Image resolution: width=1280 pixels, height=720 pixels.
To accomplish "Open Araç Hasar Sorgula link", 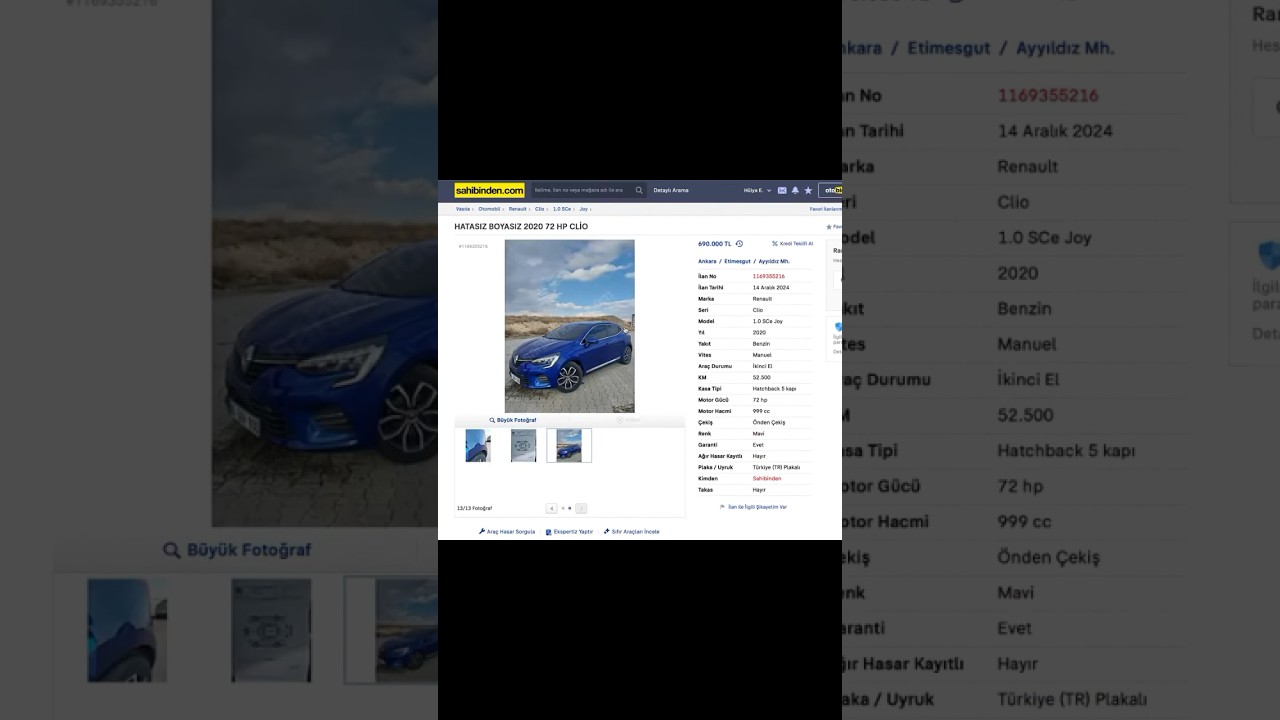I will (507, 532).
